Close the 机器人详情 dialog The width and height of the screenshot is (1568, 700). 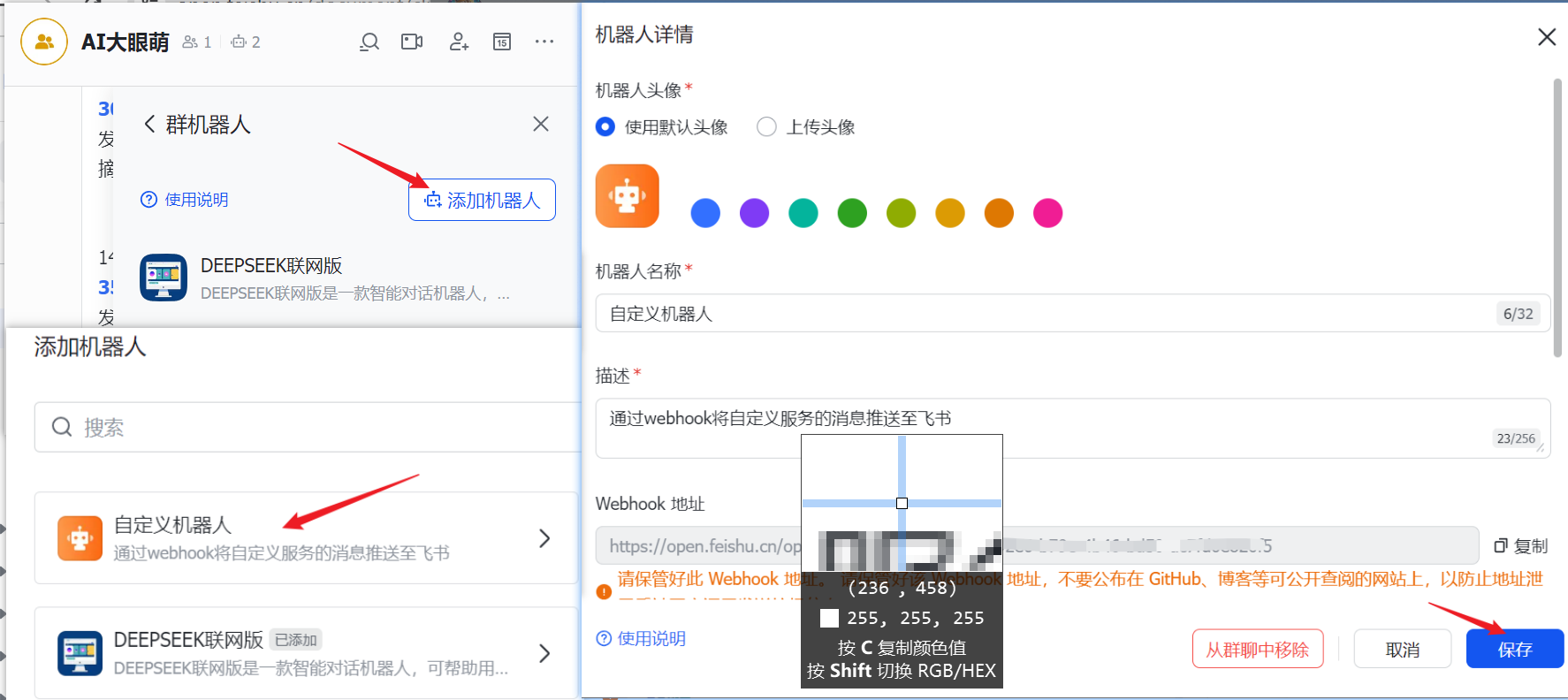coord(1547,37)
